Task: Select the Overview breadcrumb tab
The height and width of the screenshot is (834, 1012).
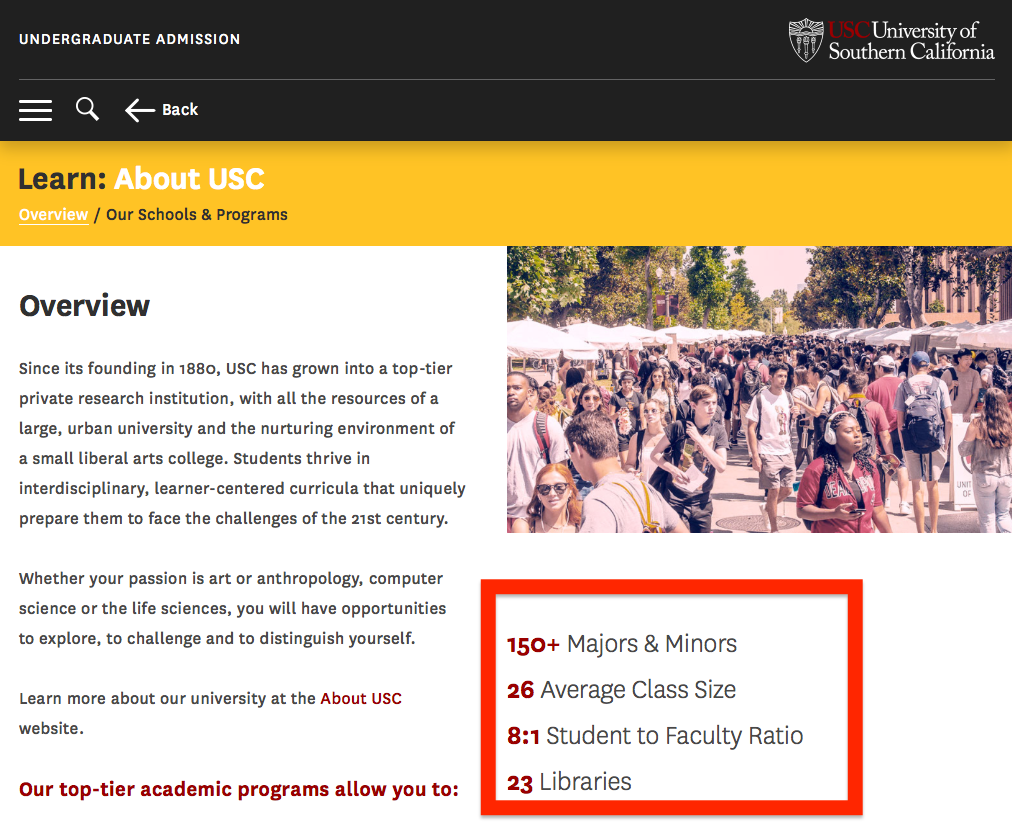Action: click(x=54, y=214)
